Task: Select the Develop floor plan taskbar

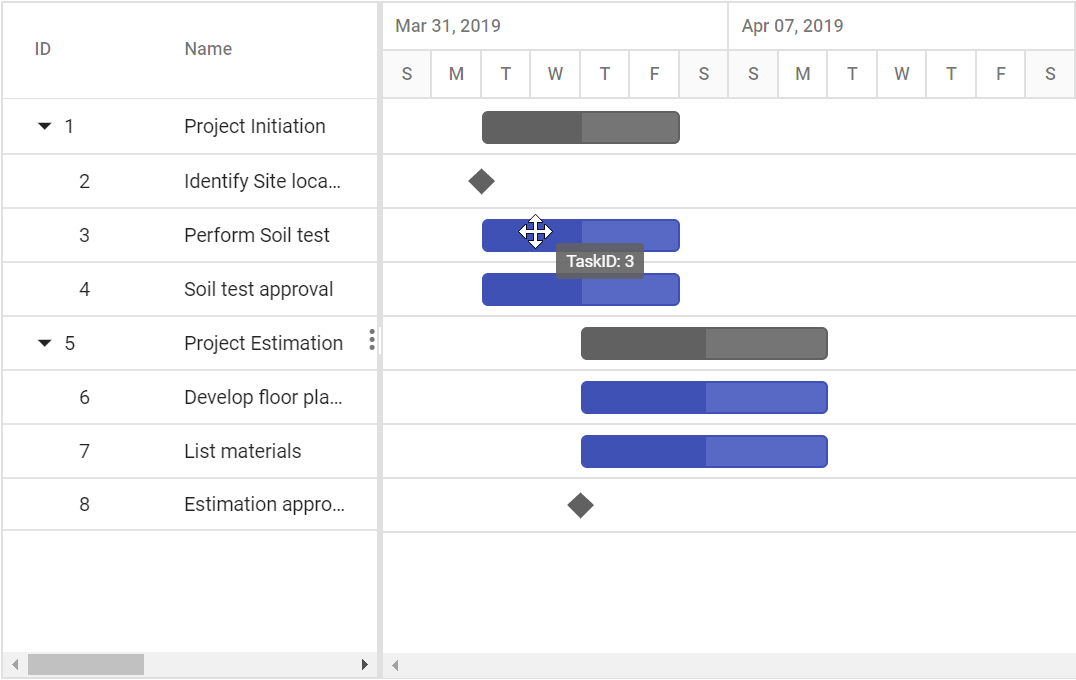Action: [x=704, y=397]
